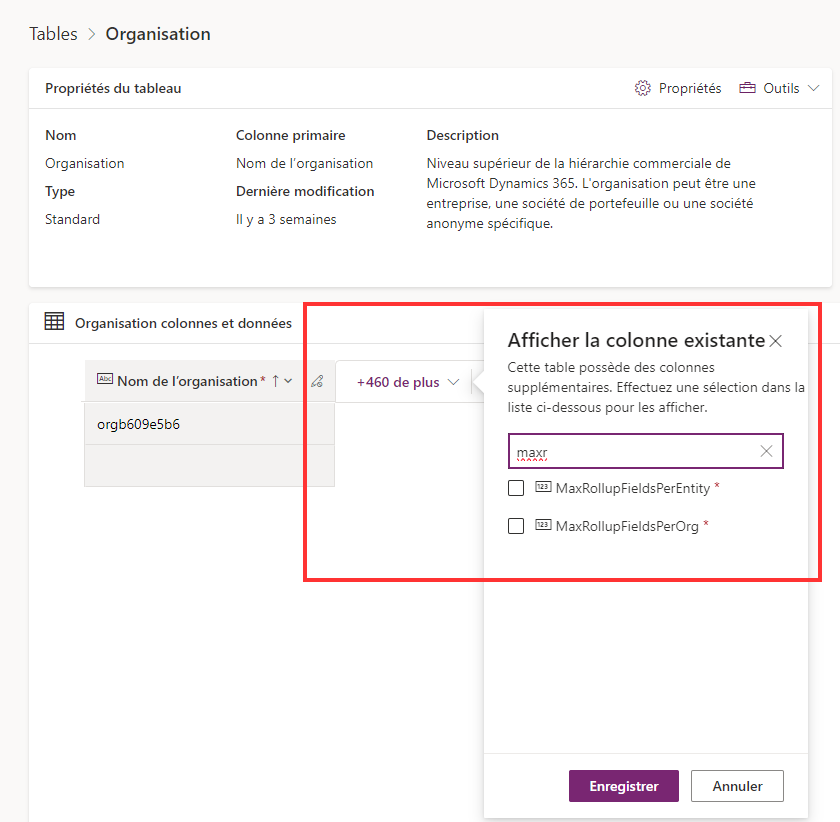The width and height of the screenshot is (840, 822).
Task: Check the MaxRollupFieldsPerEntity checkbox
Action: click(x=516, y=488)
